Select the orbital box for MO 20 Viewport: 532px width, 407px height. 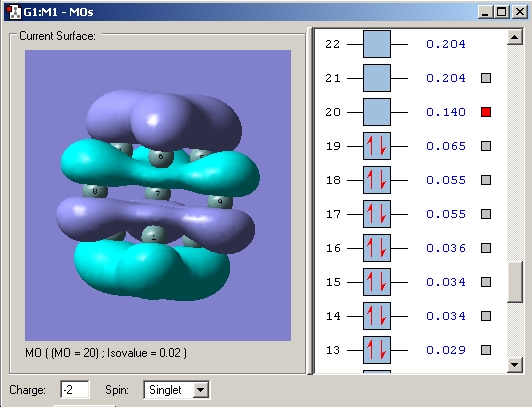(x=377, y=112)
